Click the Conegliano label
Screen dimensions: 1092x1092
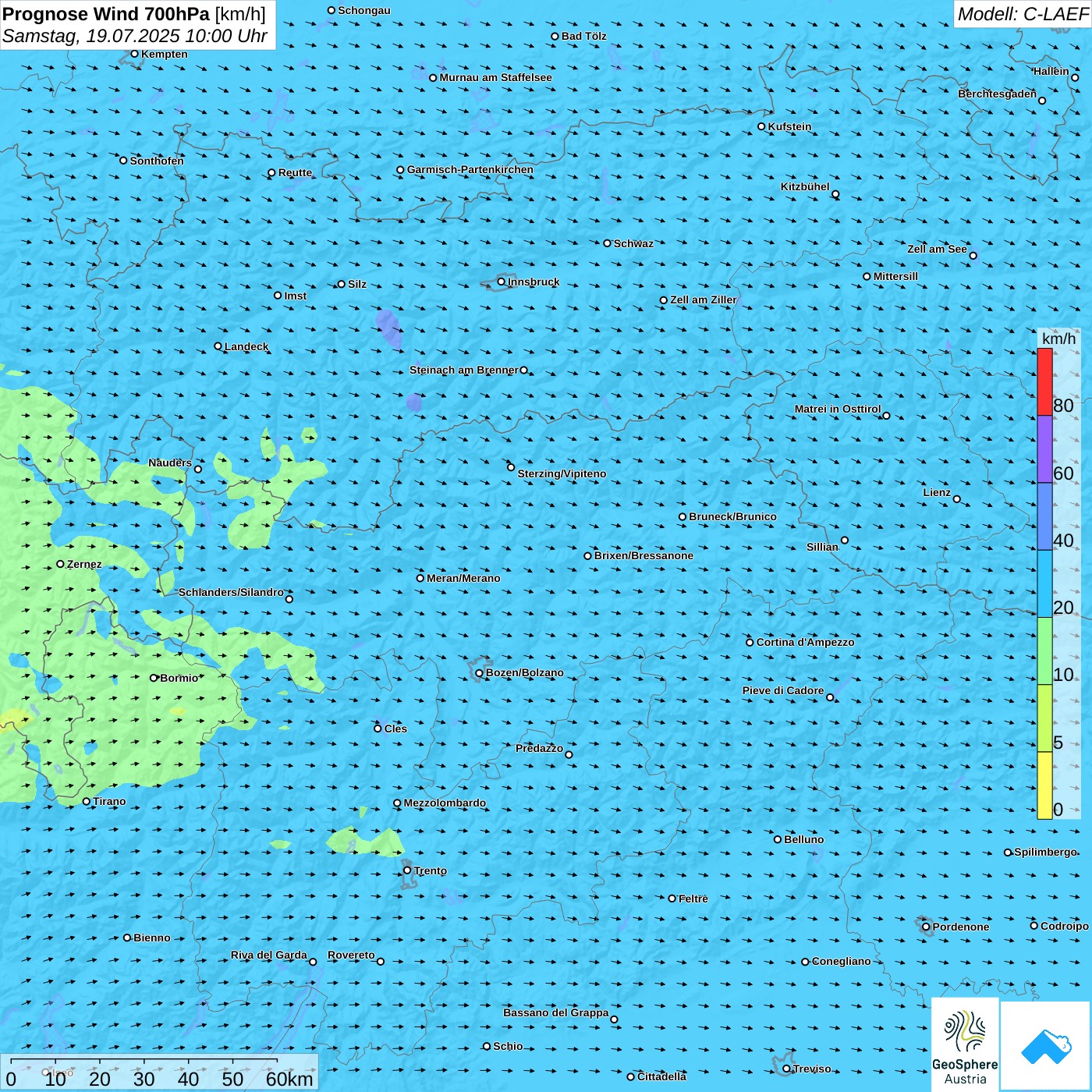(x=842, y=961)
